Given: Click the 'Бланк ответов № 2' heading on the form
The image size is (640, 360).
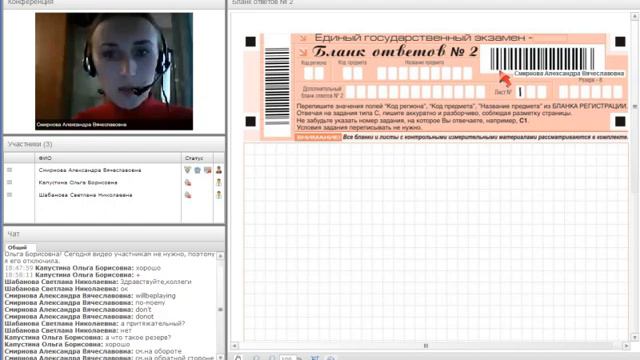Looking at the screenshot, I should 395,51.
